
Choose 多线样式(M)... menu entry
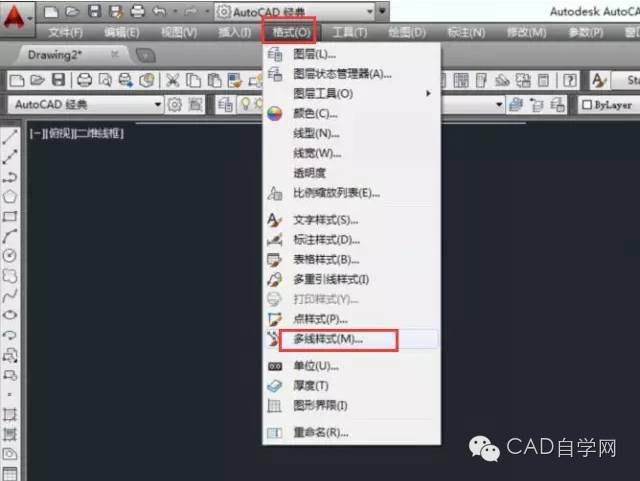tap(351, 339)
